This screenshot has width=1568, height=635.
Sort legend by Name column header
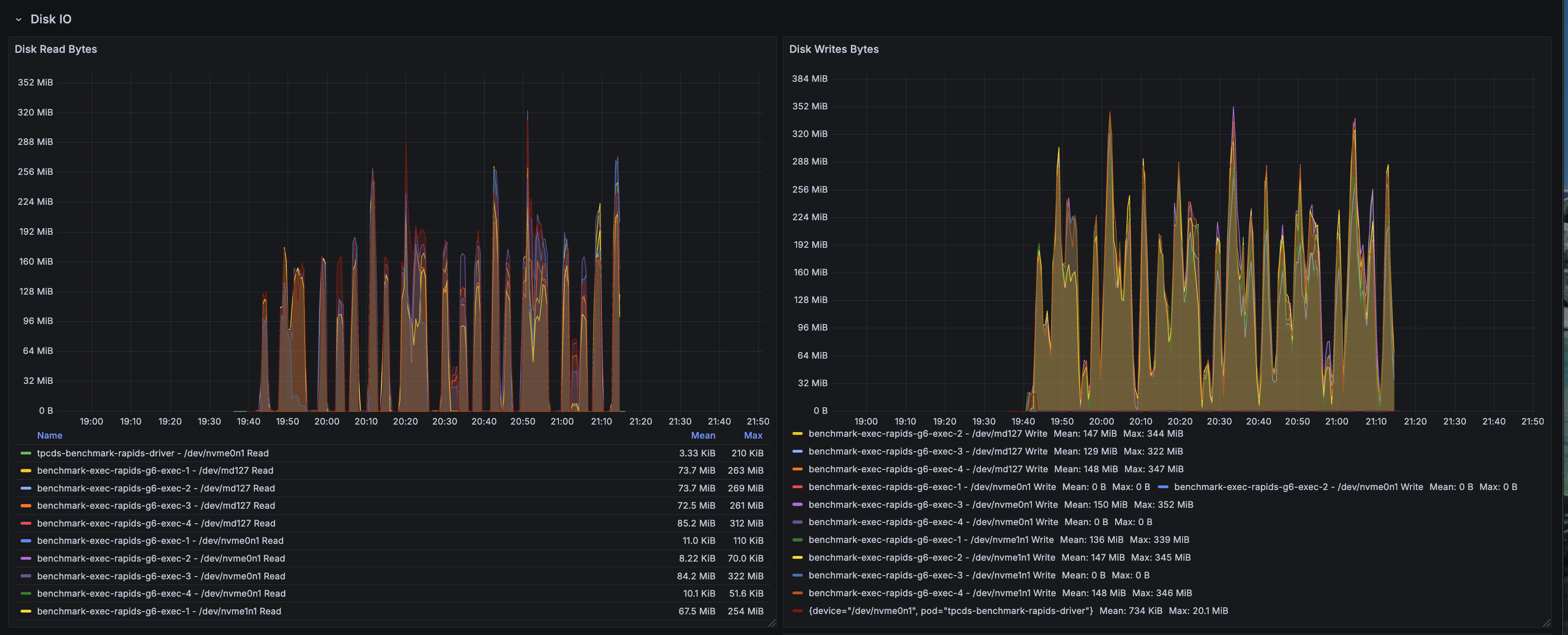49,435
